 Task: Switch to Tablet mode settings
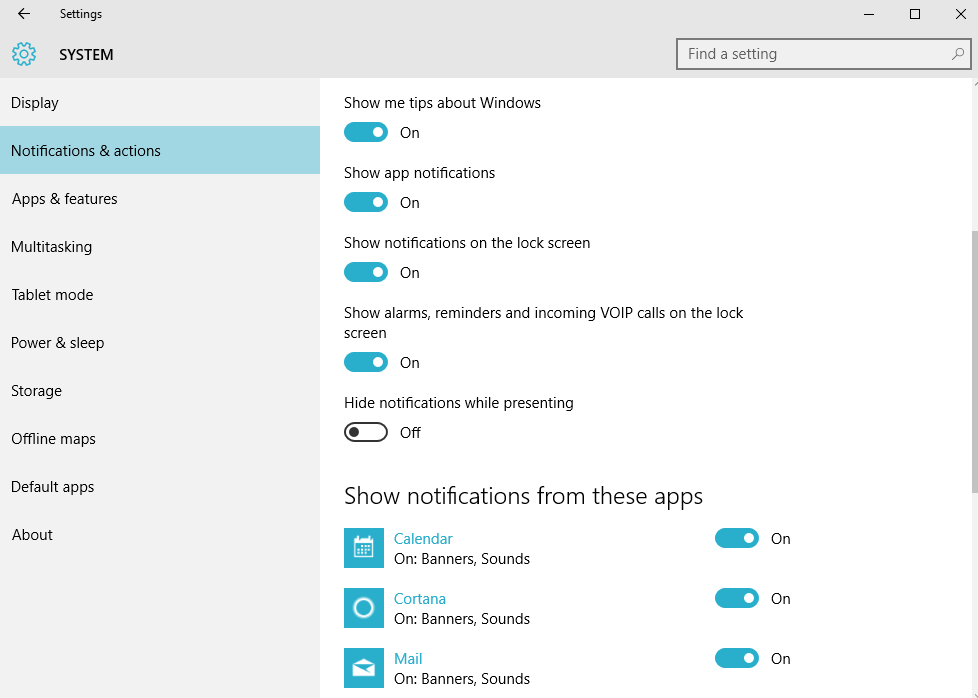(160, 294)
